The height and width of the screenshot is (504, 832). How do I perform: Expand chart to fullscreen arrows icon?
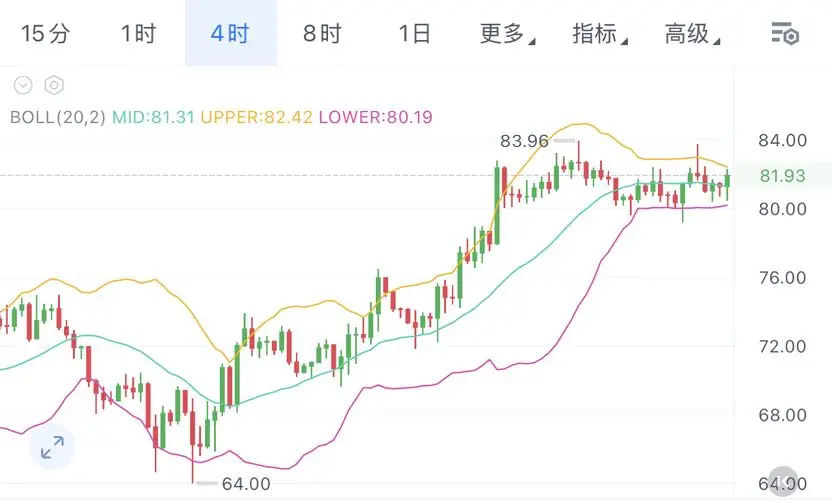tap(52, 447)
